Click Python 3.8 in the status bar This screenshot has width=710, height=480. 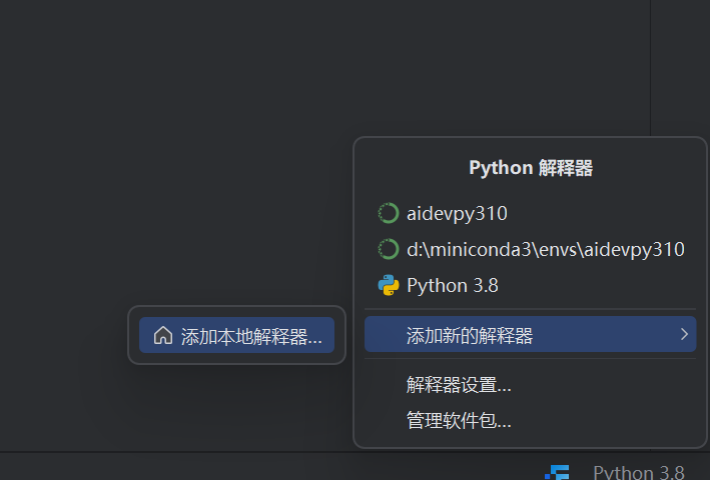click(638, 472)
